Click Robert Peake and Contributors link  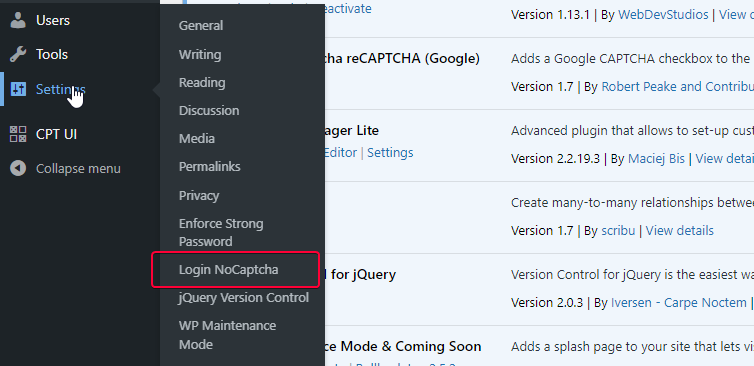678,87
